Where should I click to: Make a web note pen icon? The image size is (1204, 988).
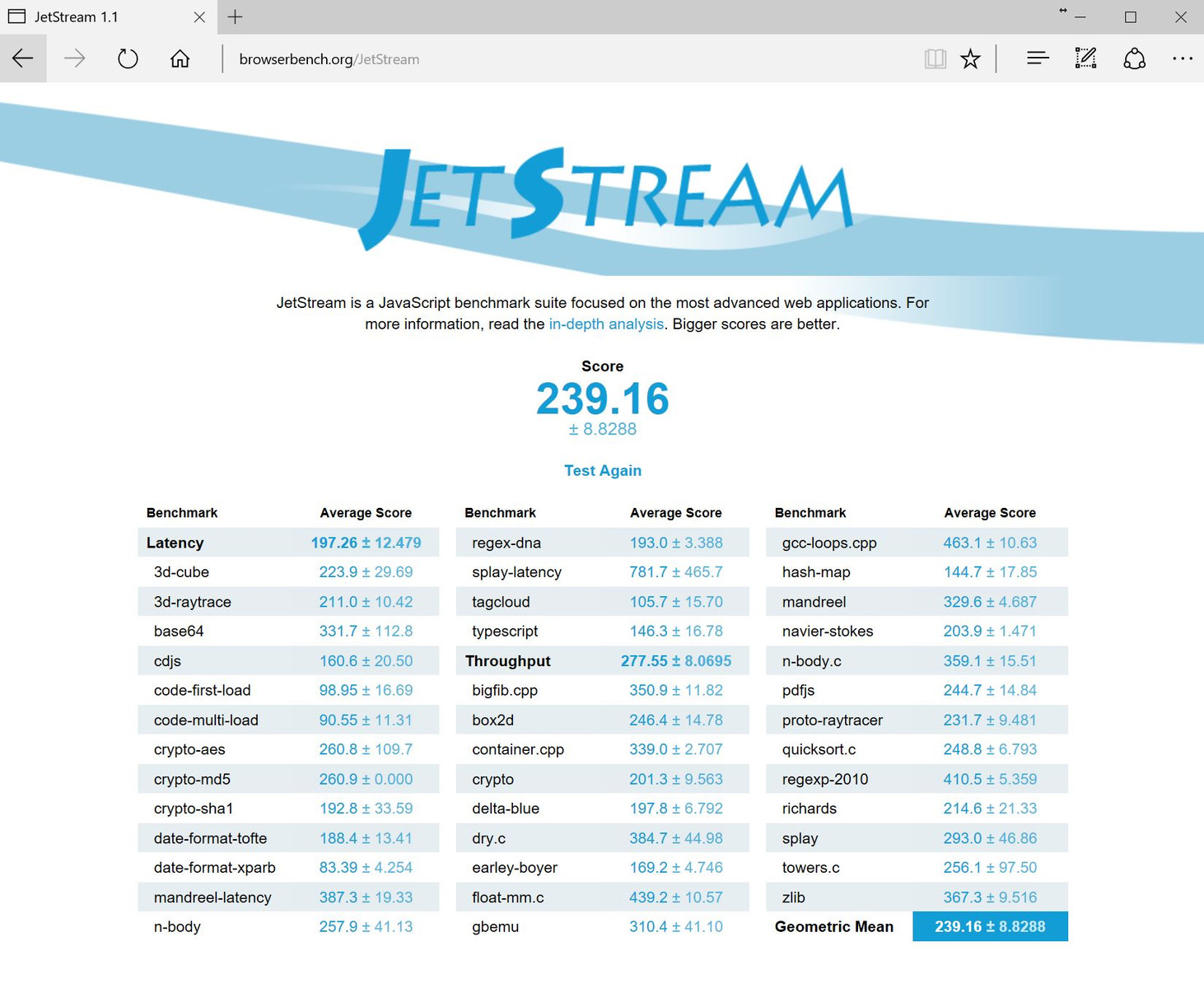[x=1085, y=58]
